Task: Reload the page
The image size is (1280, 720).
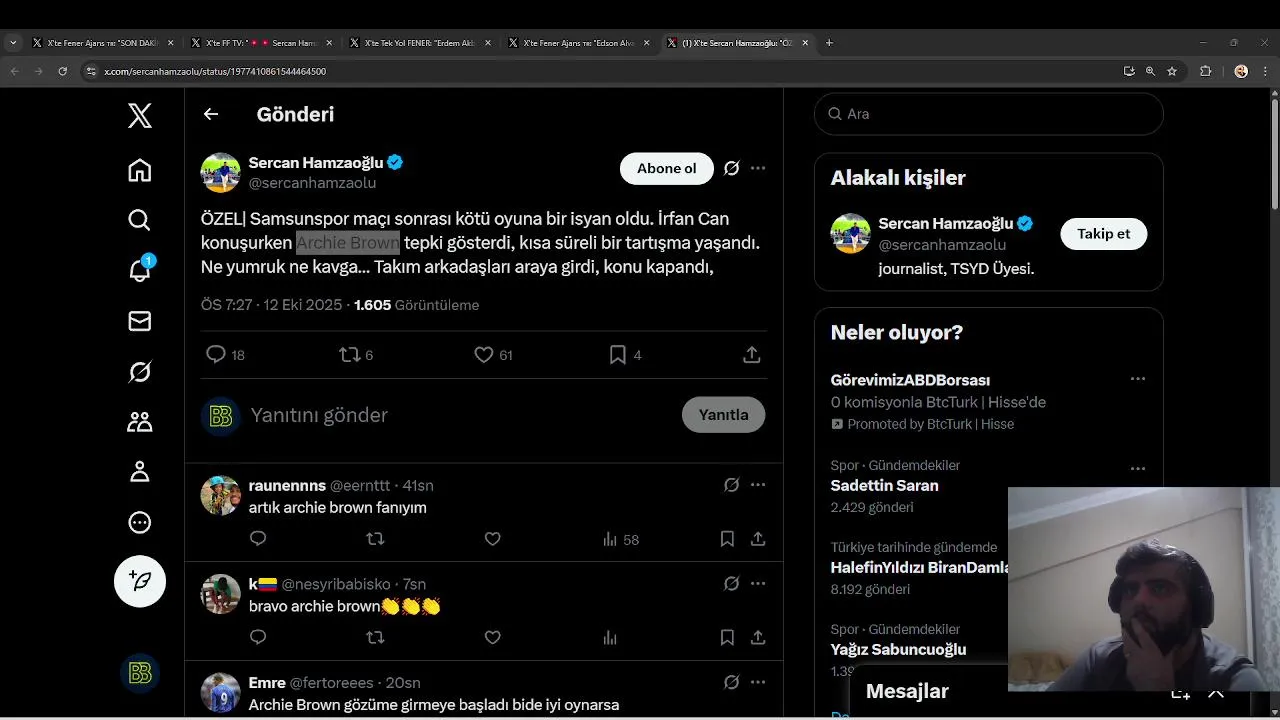Action: point(63,71)
